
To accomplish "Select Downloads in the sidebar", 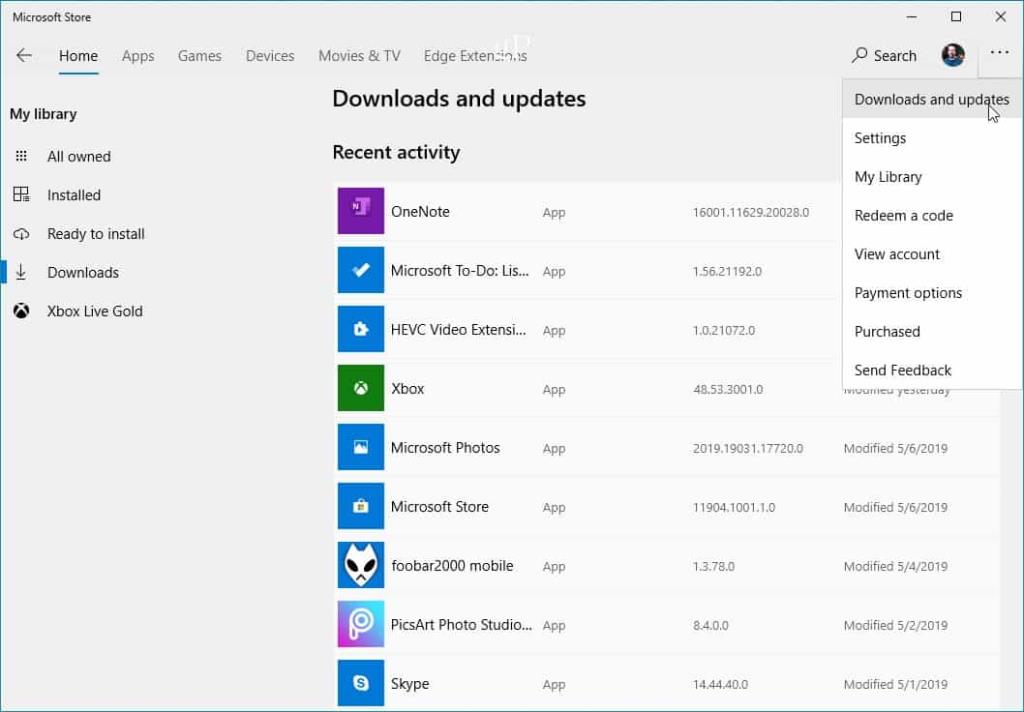I will coord(83,272).
